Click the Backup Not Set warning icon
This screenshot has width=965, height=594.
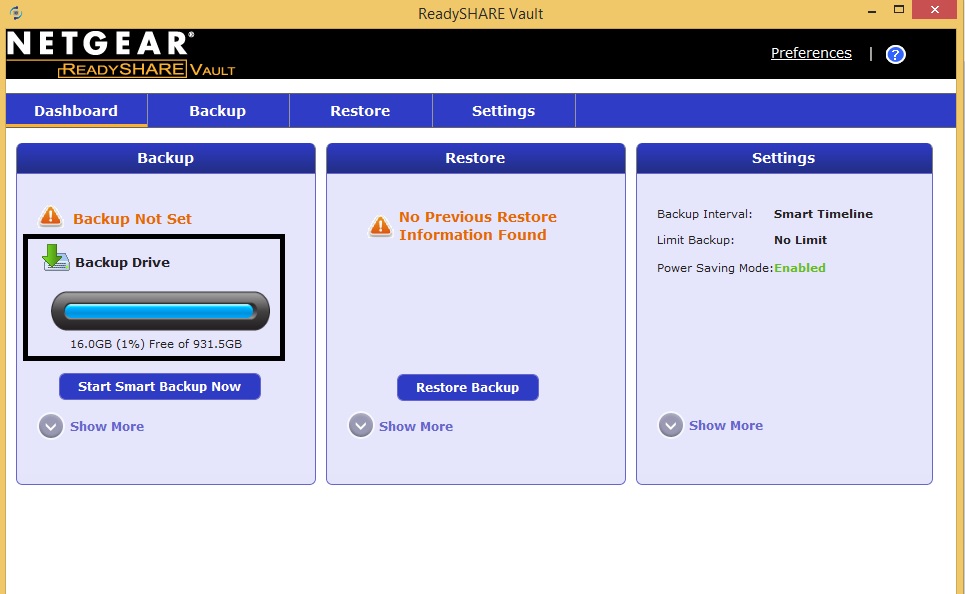pyautogui.click(x=50, y=217)
